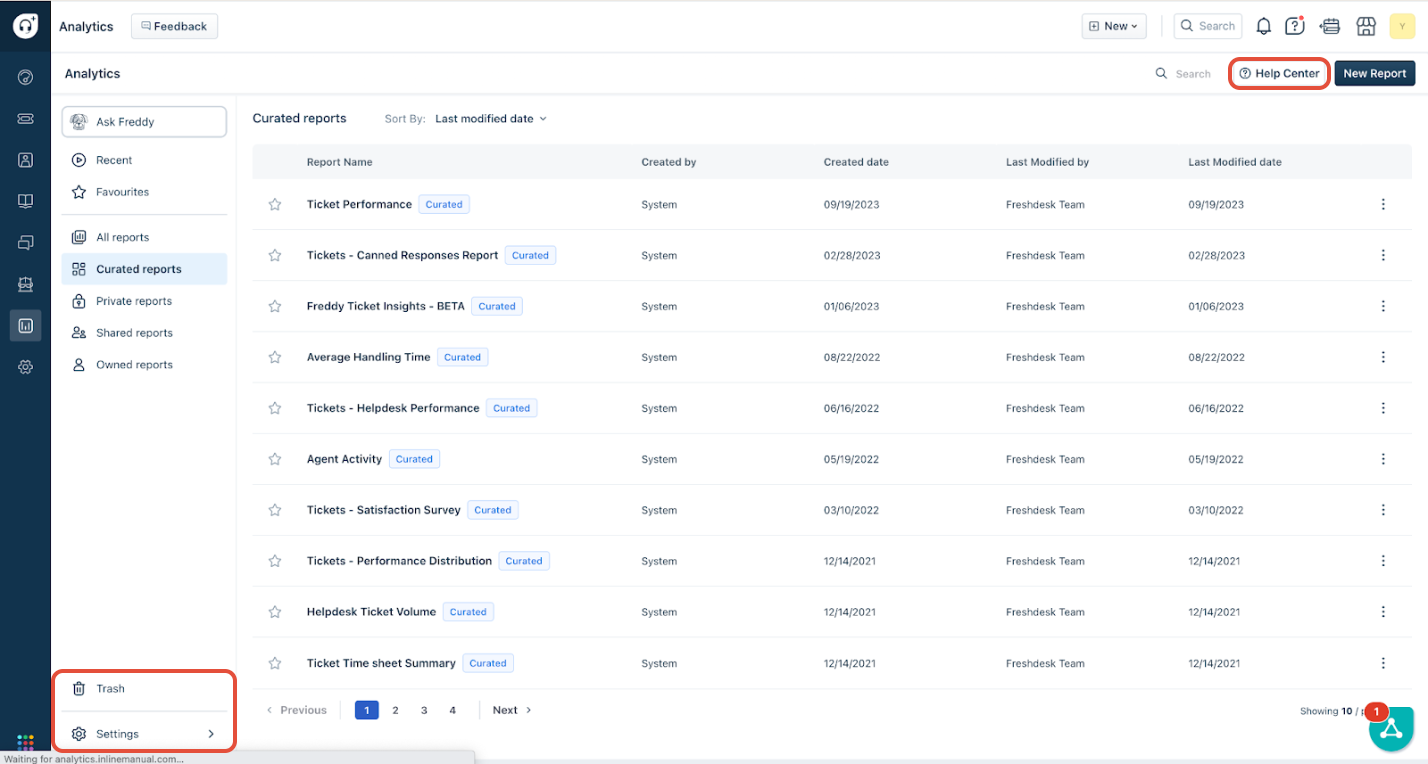
Task: Open Solutions book icon in left sidebar
Action: click(x=26, y=201)
